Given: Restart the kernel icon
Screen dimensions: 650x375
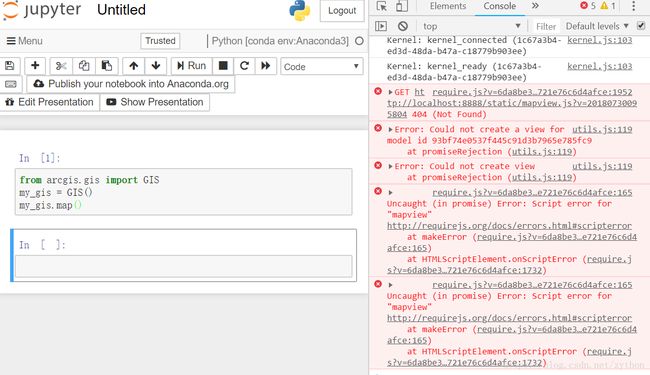Looking at the screenshot, I should 245,66.
